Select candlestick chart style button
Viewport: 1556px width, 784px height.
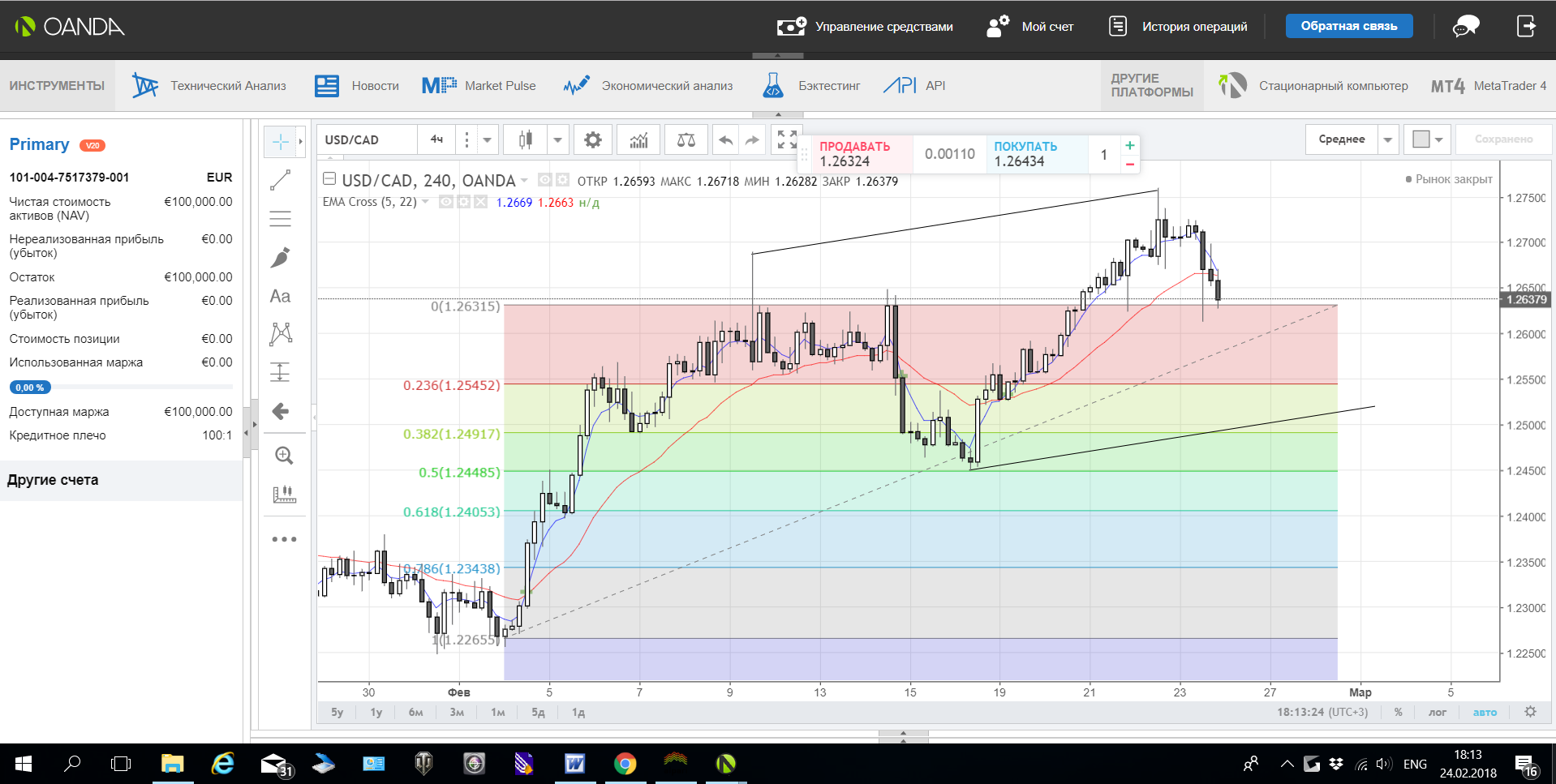(526, 140)
